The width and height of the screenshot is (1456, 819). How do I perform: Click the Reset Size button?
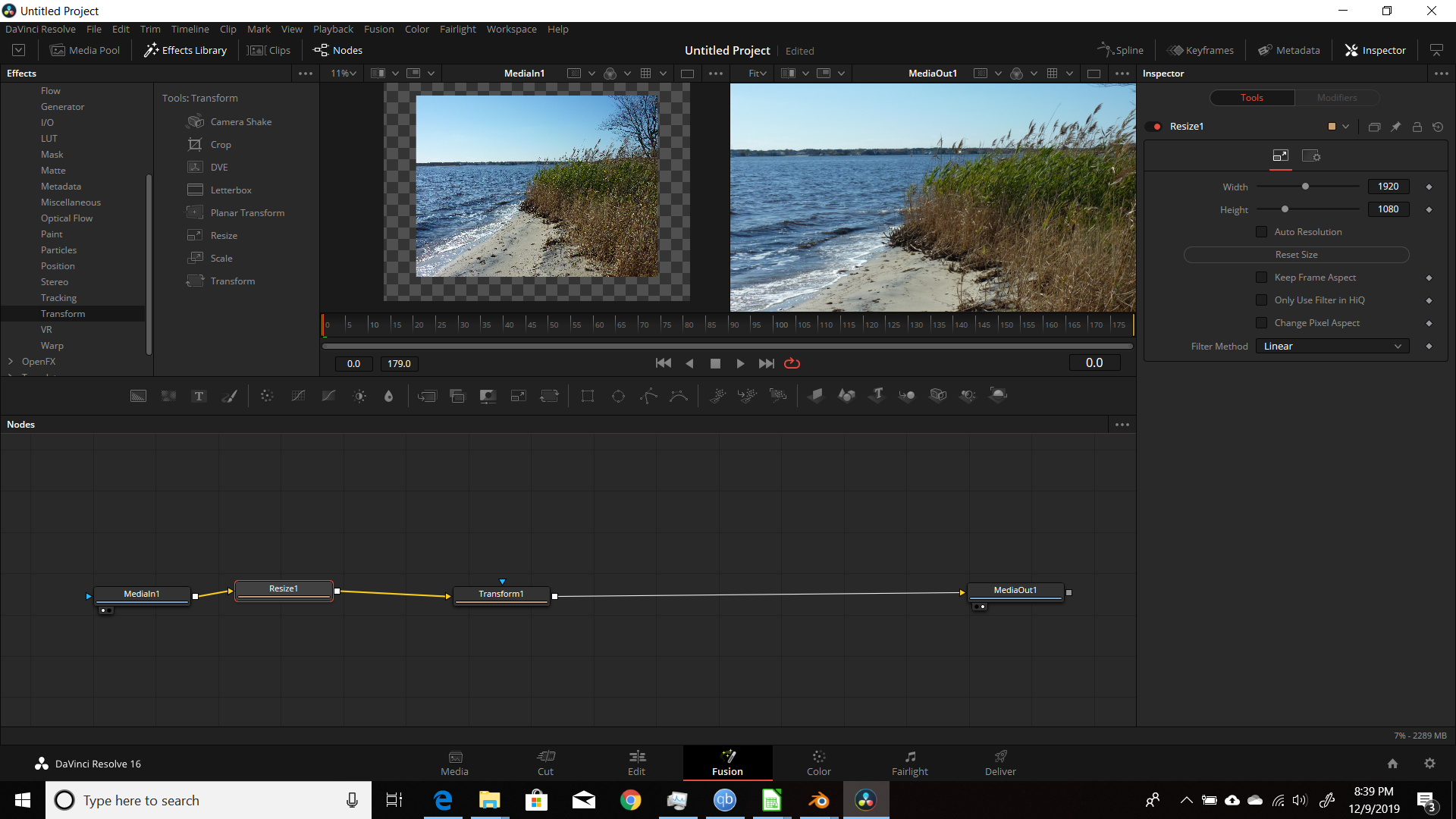pyautogui.click(x=1296, y=255)
